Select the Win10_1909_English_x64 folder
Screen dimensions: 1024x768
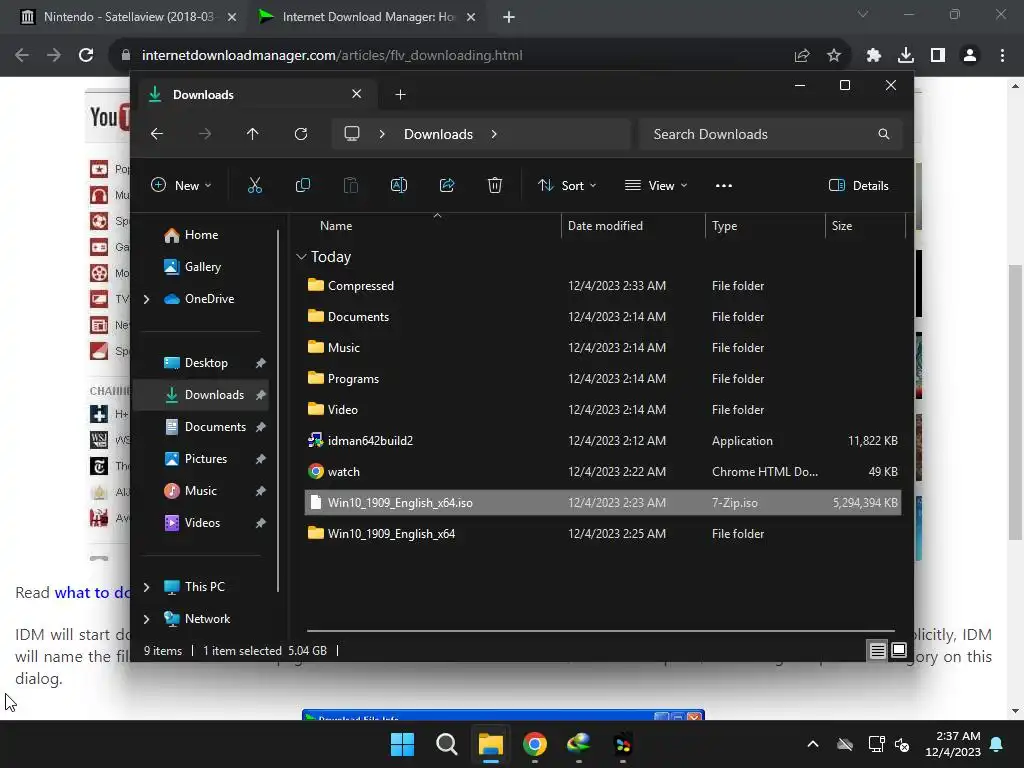(x=602, y=534)
